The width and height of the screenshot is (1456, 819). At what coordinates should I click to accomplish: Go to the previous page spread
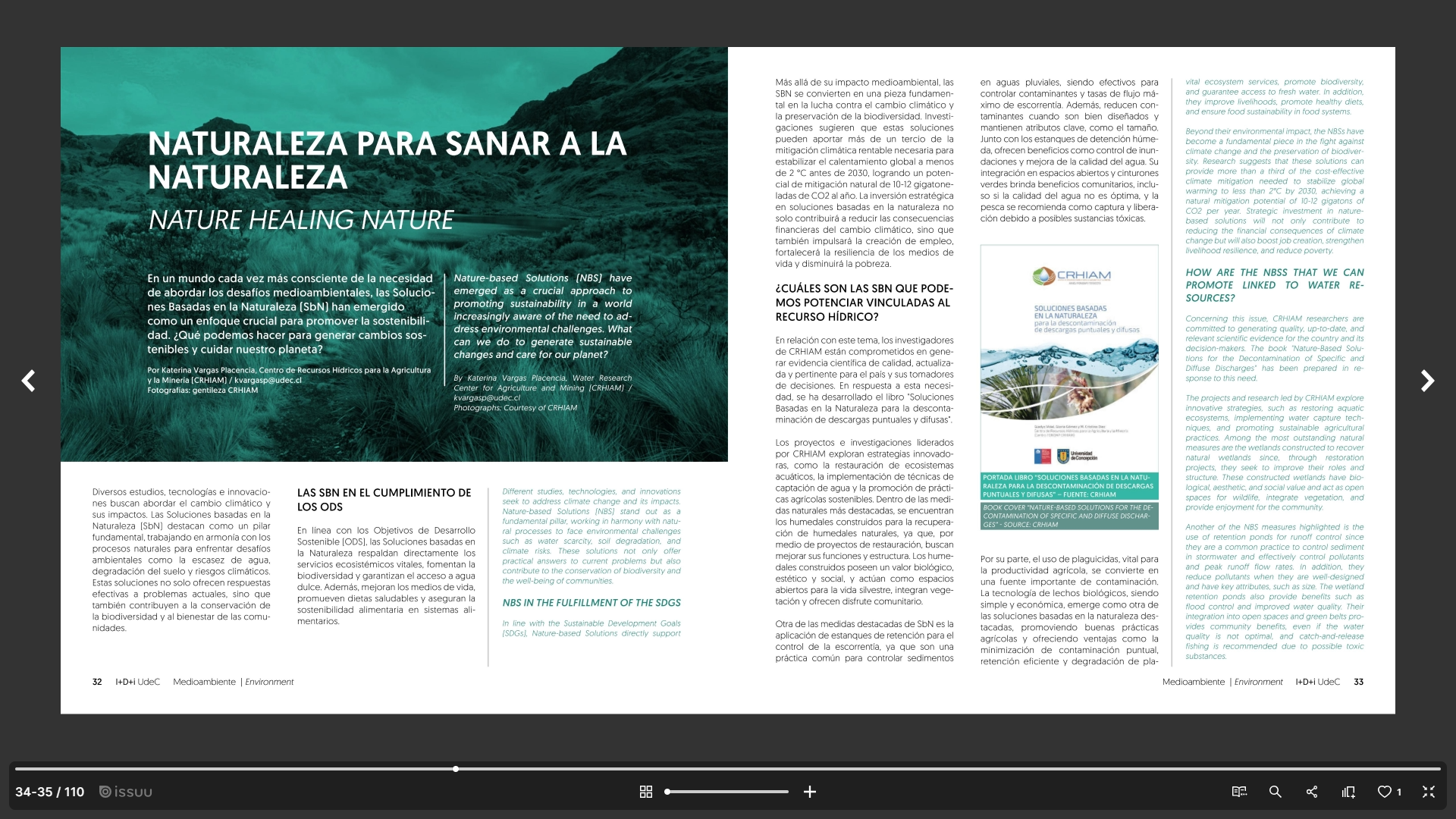click(x=28, y=381)
